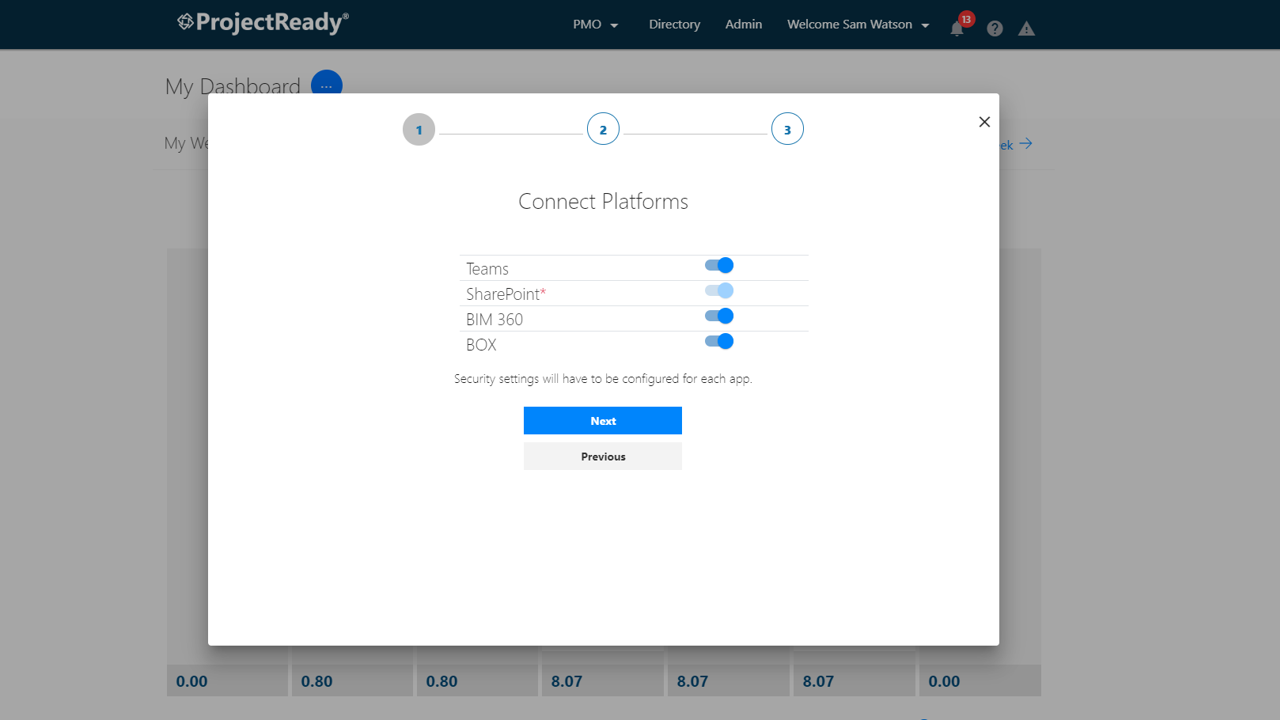This screenshot has height=720, width=1280.
Task: Go back with the Previous button
Action: (x=603, y=456)
